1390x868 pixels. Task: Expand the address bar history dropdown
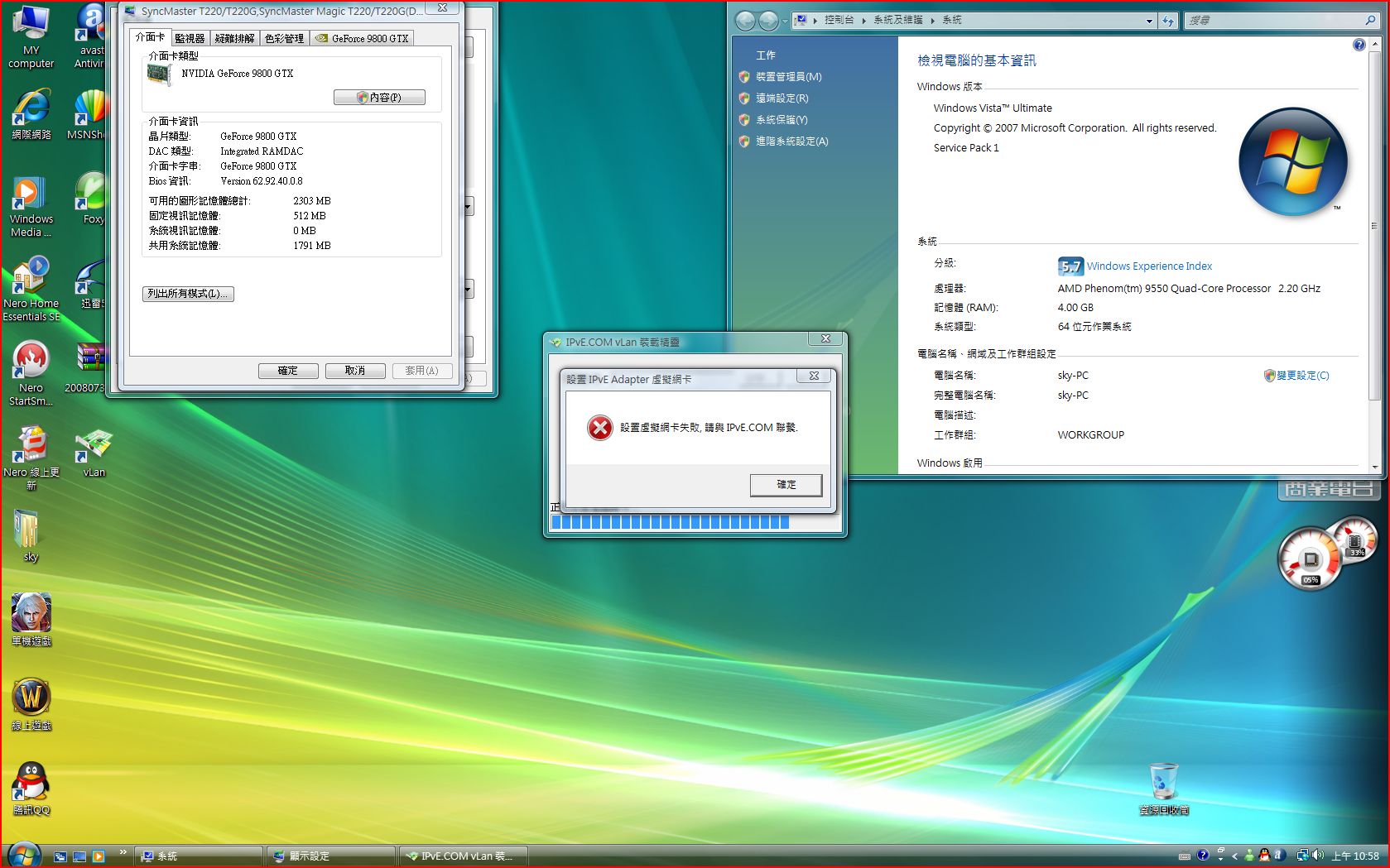coord(1149,21)
